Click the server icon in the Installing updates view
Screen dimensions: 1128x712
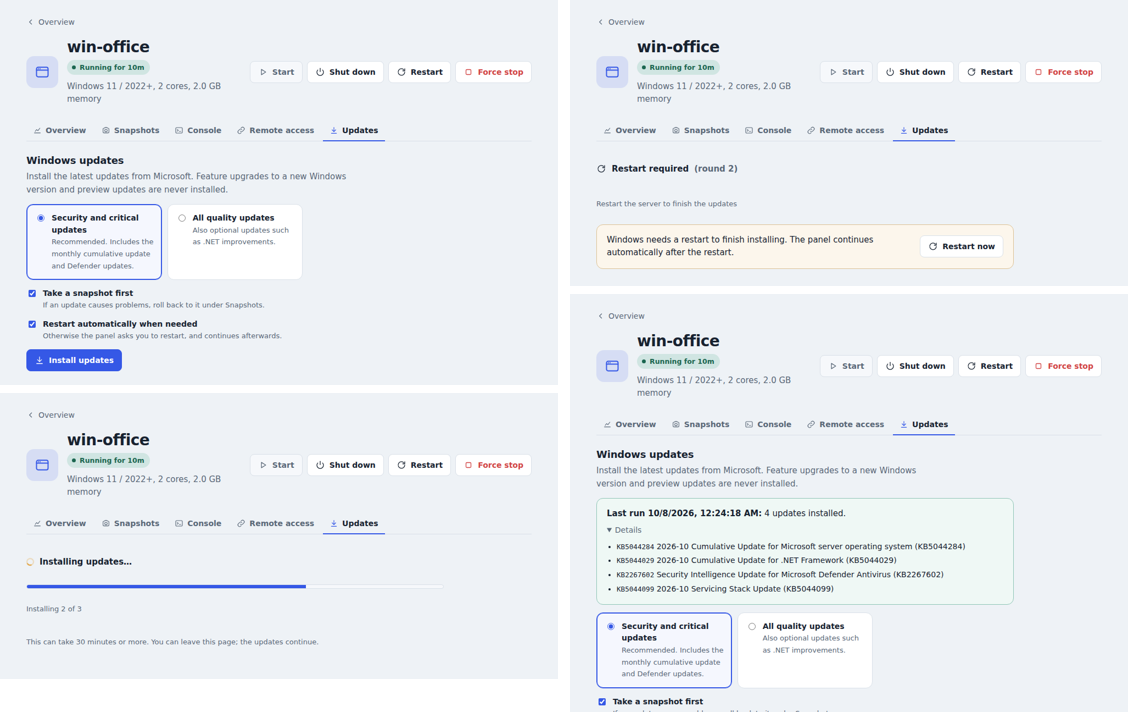click(42, 465)
